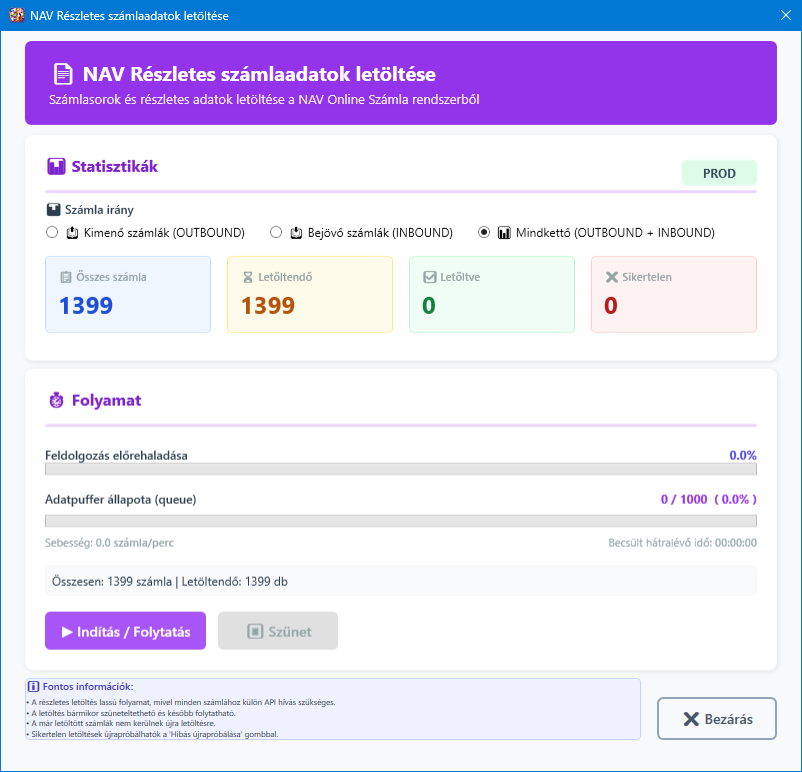802x772 pixels.
Task: Click the invoice icon in Összes számla card
Action: 65,278
